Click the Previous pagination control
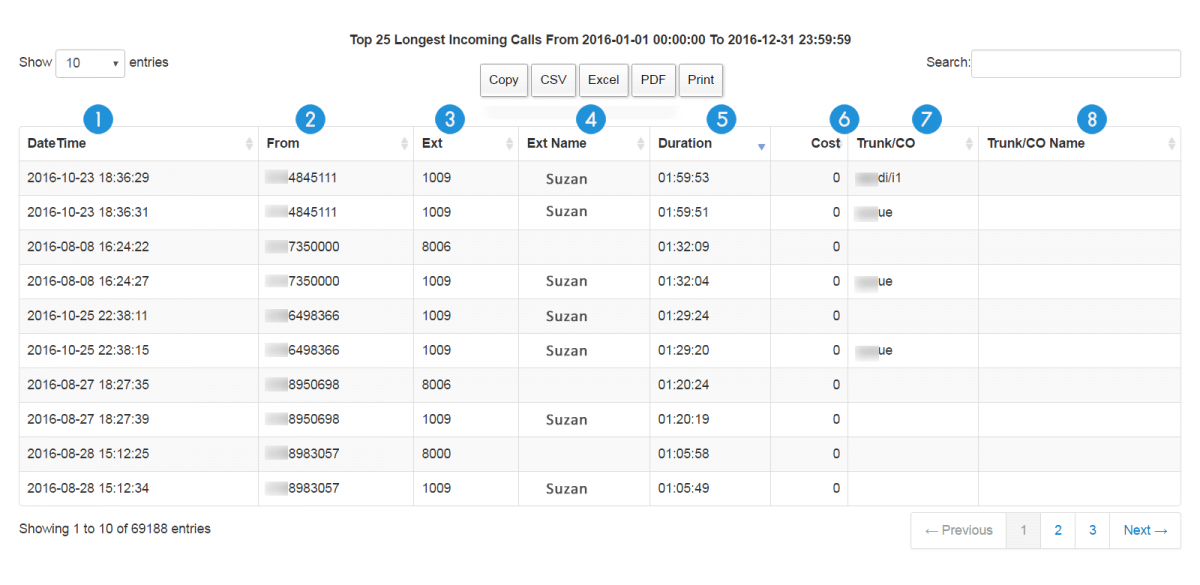 (x=957, y=530)
